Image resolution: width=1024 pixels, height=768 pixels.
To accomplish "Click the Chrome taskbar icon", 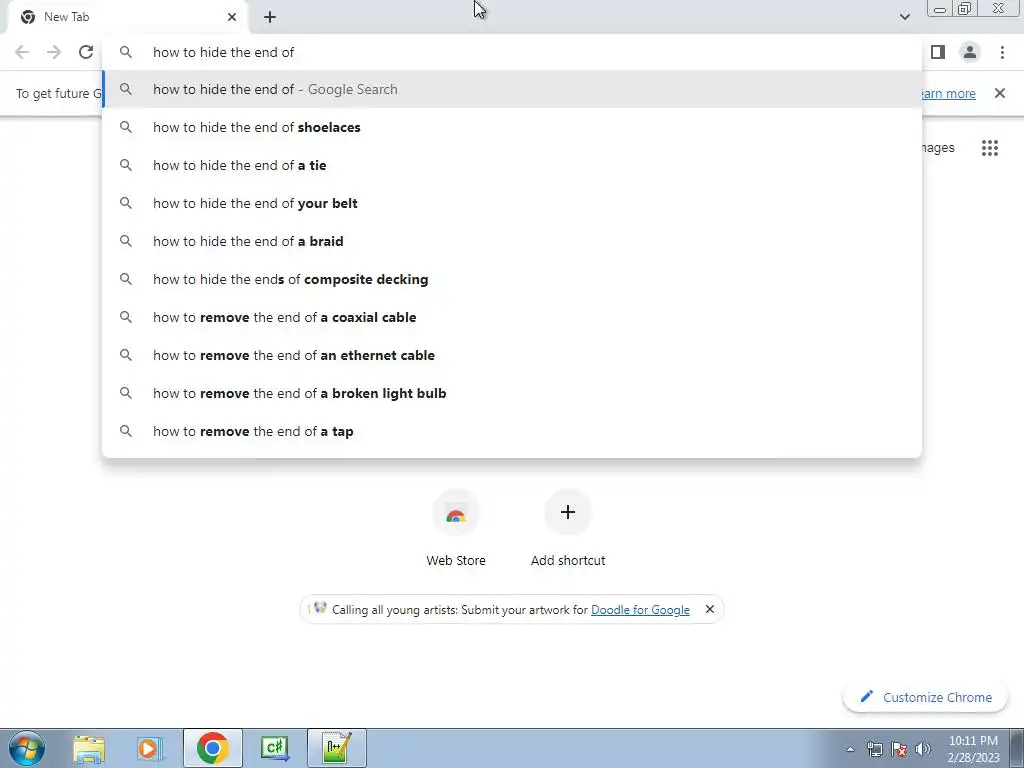I will 212,748.
